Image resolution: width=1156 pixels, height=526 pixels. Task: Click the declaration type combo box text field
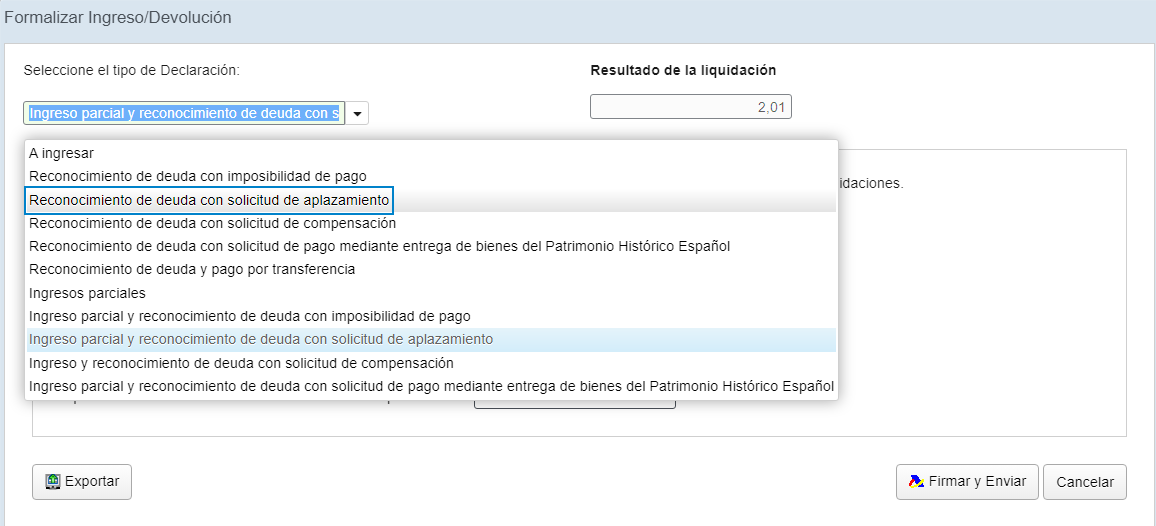[184, 114]
